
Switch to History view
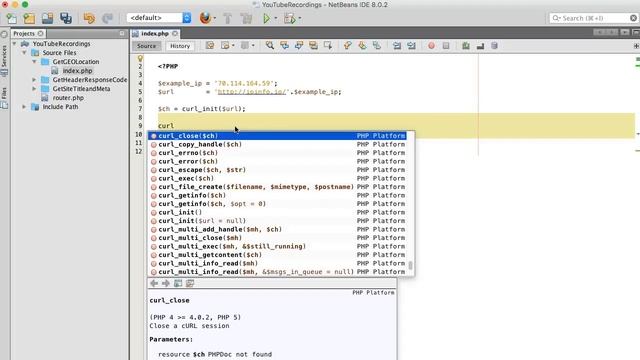[x=180, y=46]
